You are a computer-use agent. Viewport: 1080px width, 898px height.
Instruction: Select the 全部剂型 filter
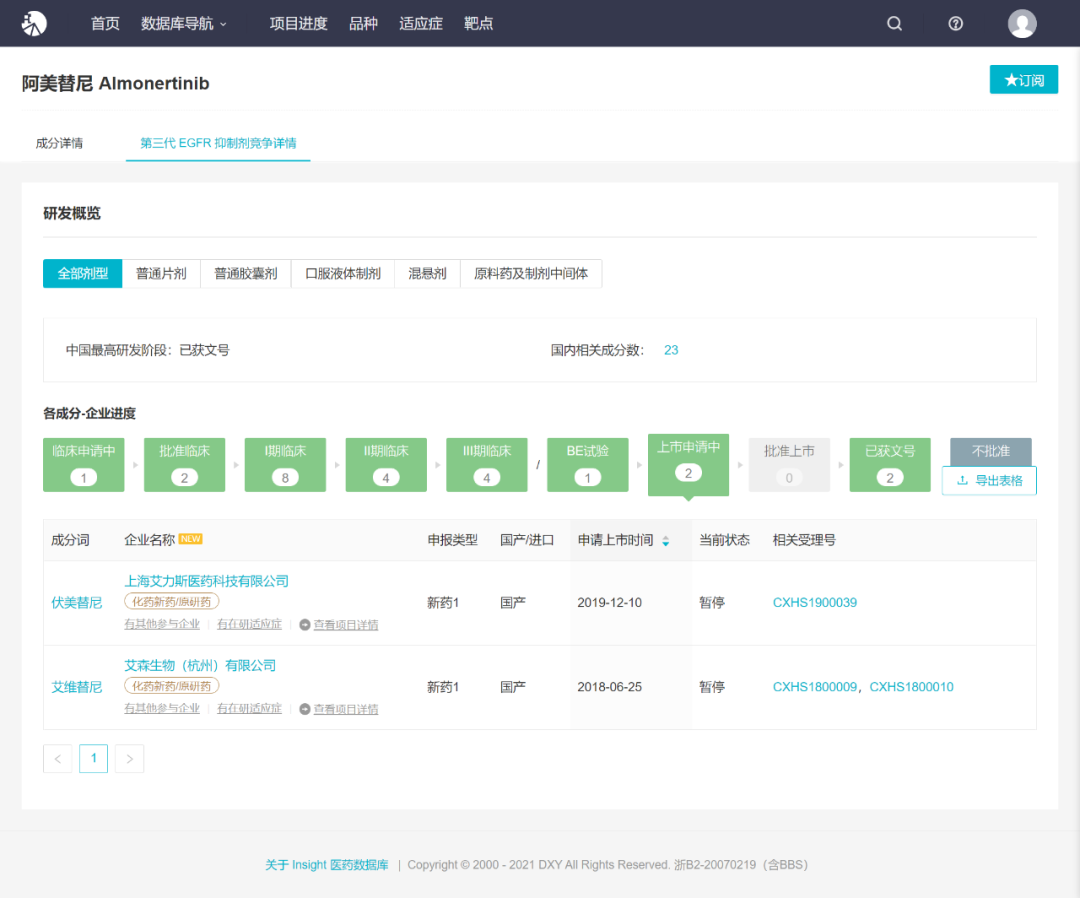pyautogui.click(x=83, y=273)
